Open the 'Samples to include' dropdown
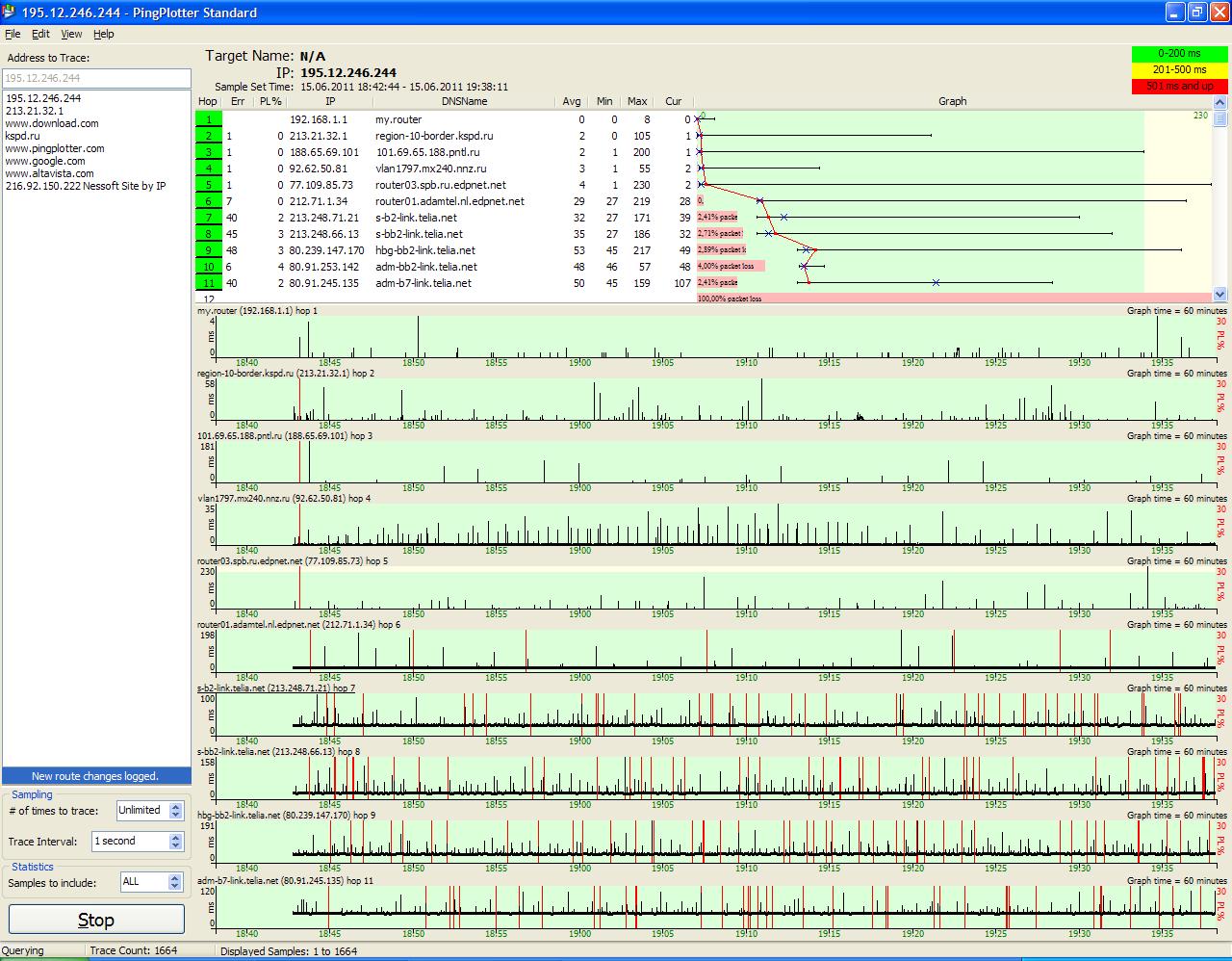This screenshot has width=1232, height=961. click(x=175, y=882)
